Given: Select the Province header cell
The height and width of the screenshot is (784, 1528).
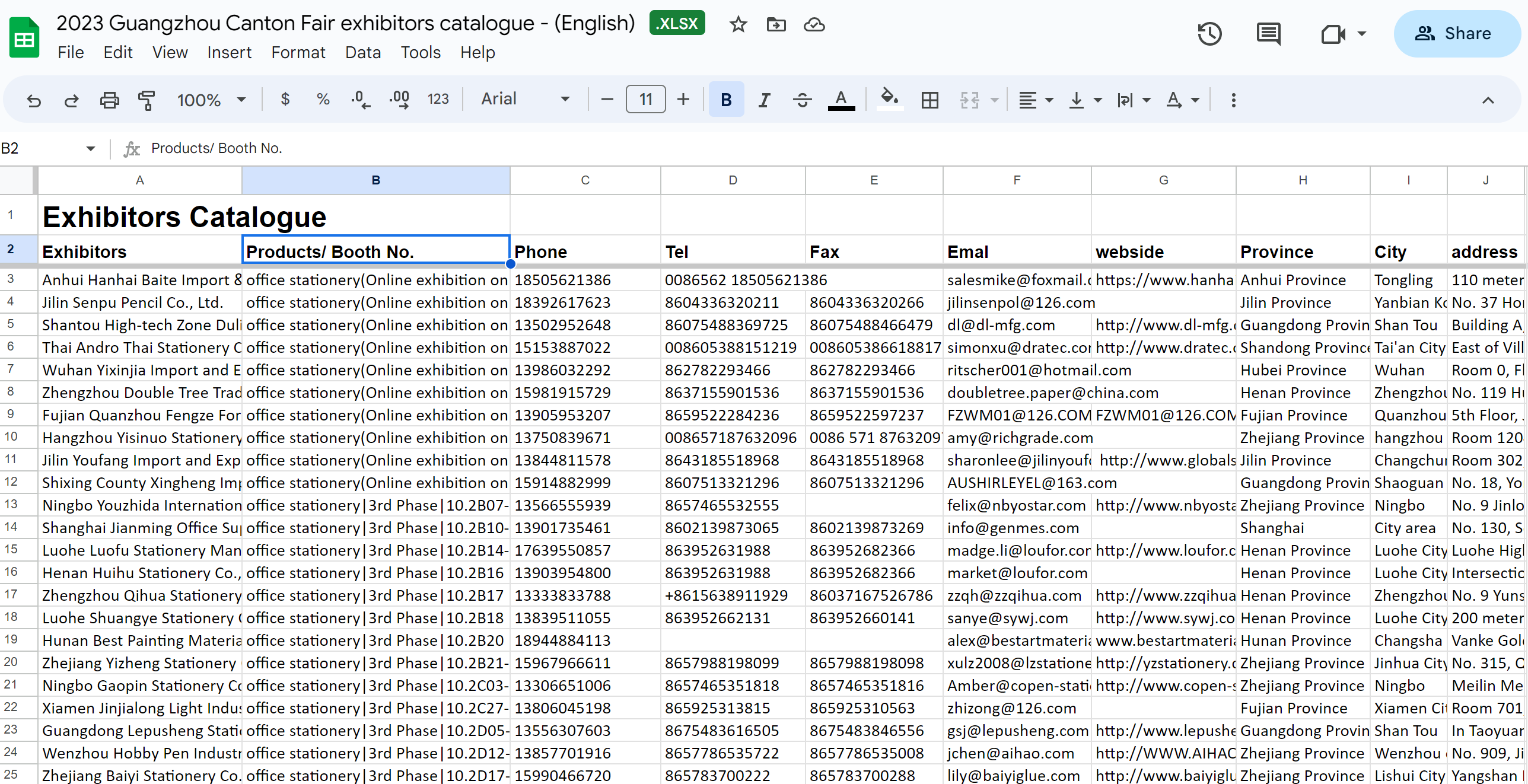Looking at the screenshot, I should [1303, 251].
